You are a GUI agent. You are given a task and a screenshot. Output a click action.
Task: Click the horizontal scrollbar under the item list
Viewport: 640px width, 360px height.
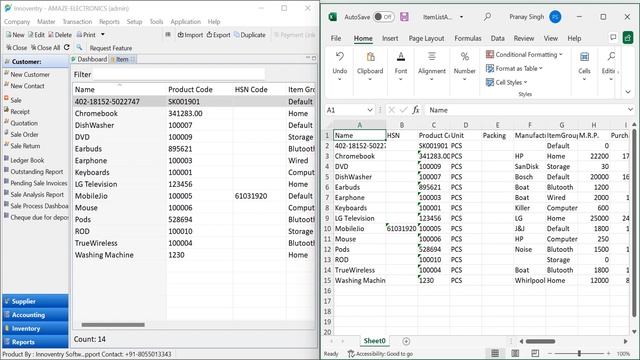(113, 325)
